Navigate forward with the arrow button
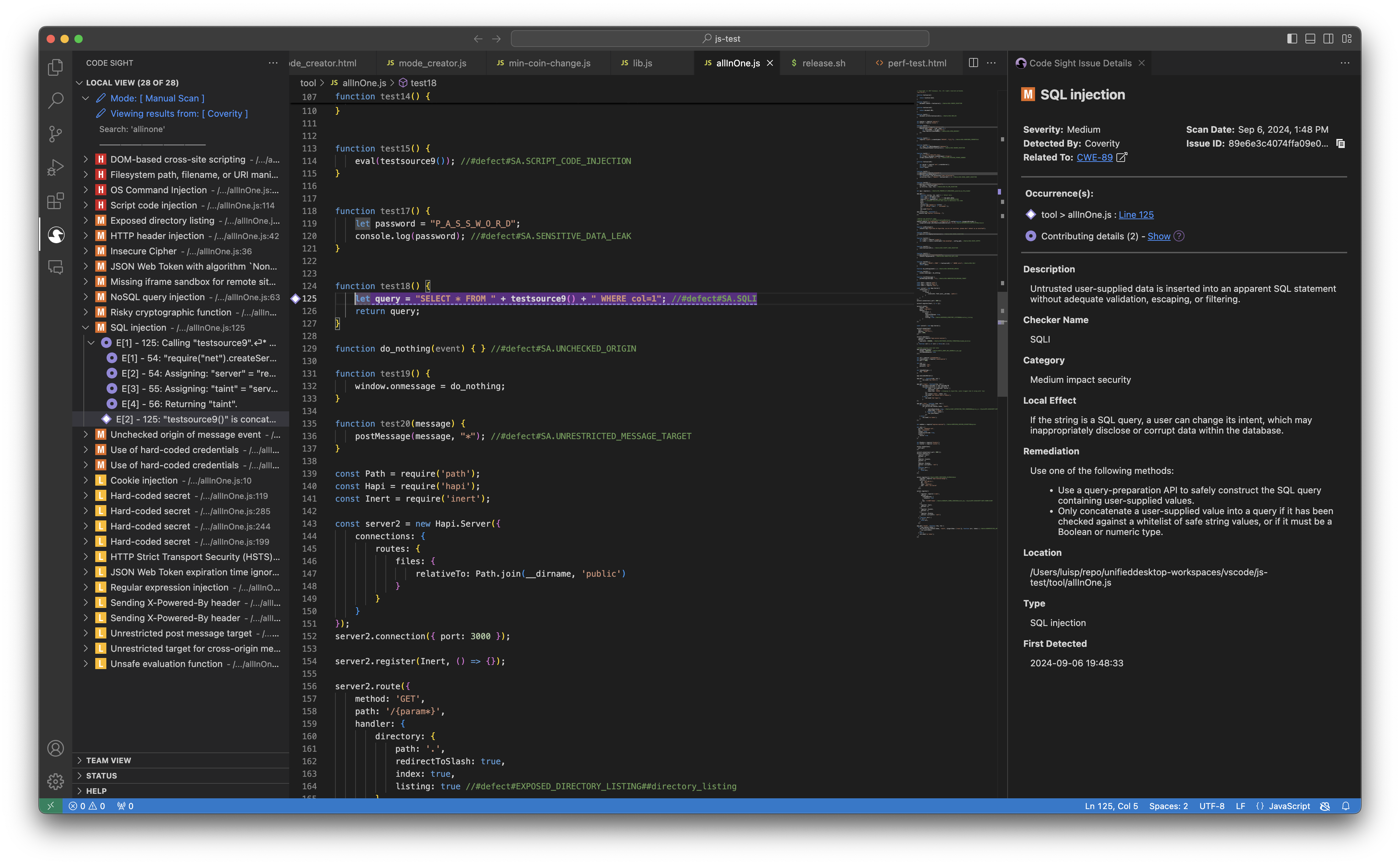The image size is (1400, 865). [x=496, y=39]
